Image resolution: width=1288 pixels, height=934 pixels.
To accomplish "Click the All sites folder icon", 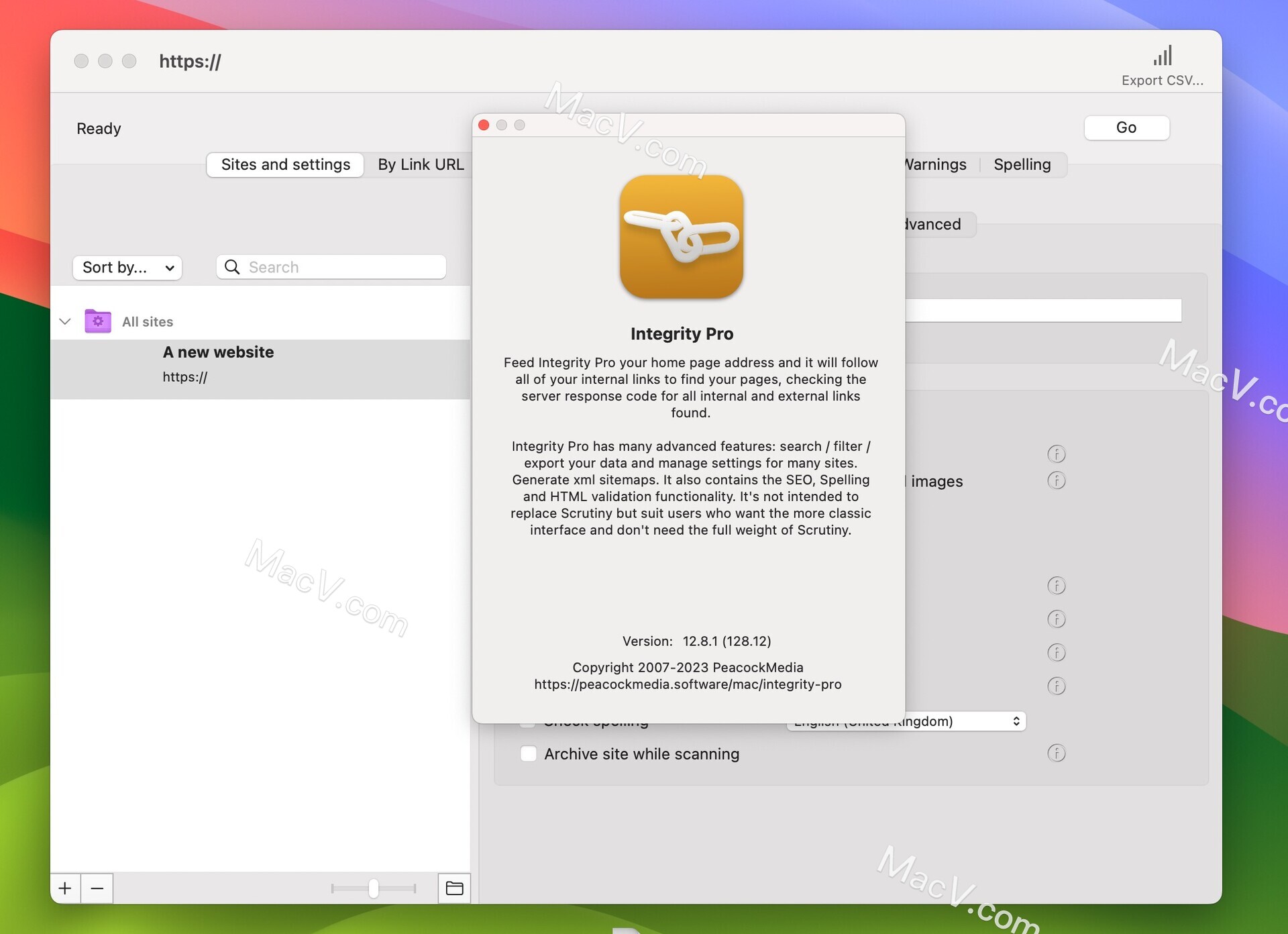I will click(x=98, y=321).
